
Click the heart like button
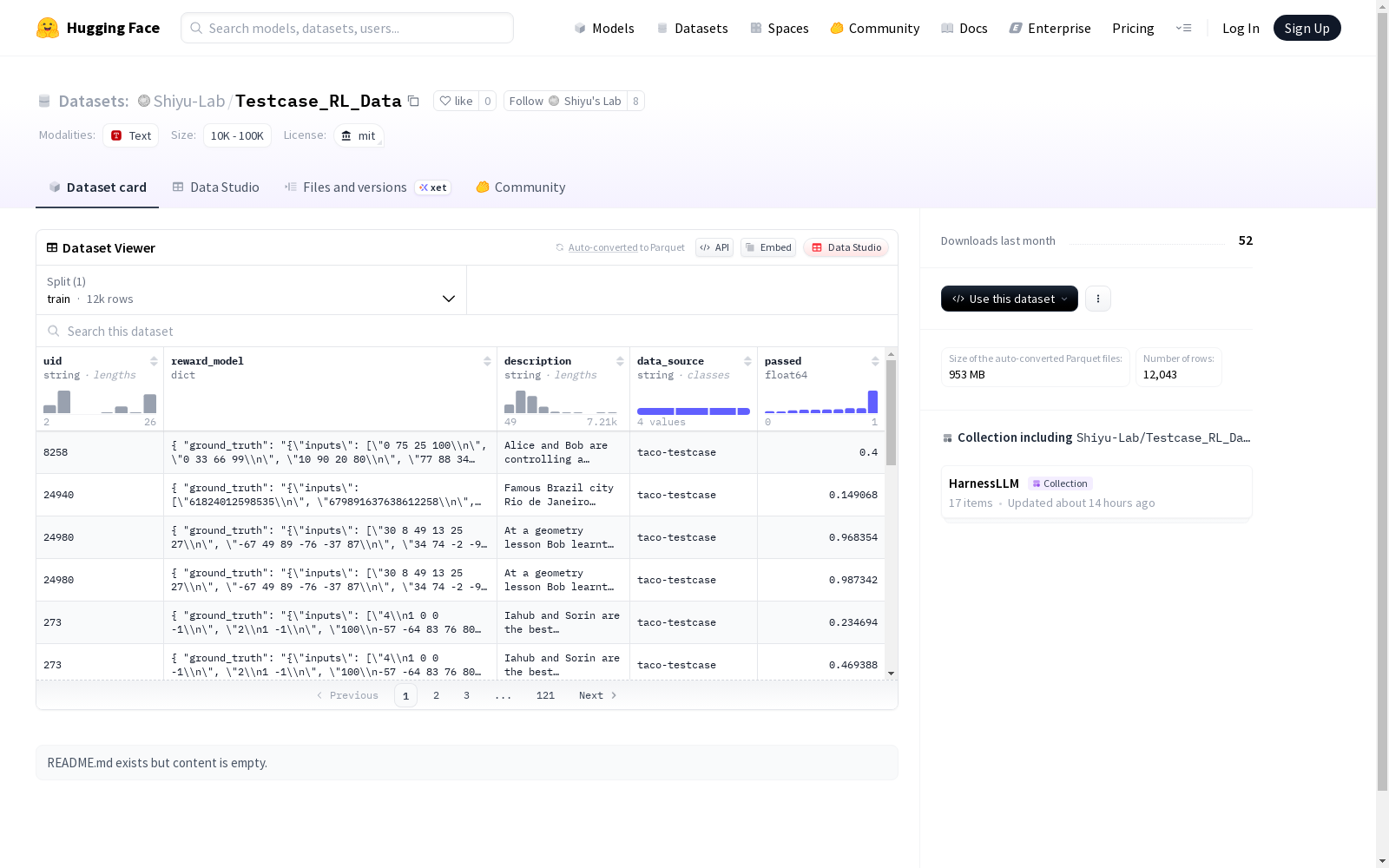pos(456,101)
